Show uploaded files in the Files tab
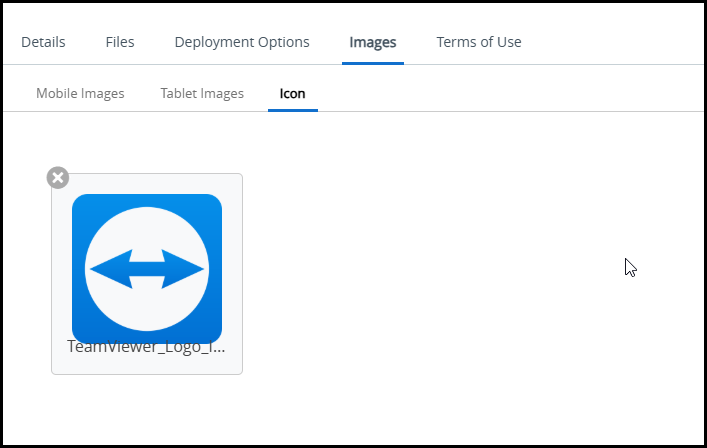Image resolution: width=707 pixels, height=448 pixels. pyautogui.click(x=120, y=42)
